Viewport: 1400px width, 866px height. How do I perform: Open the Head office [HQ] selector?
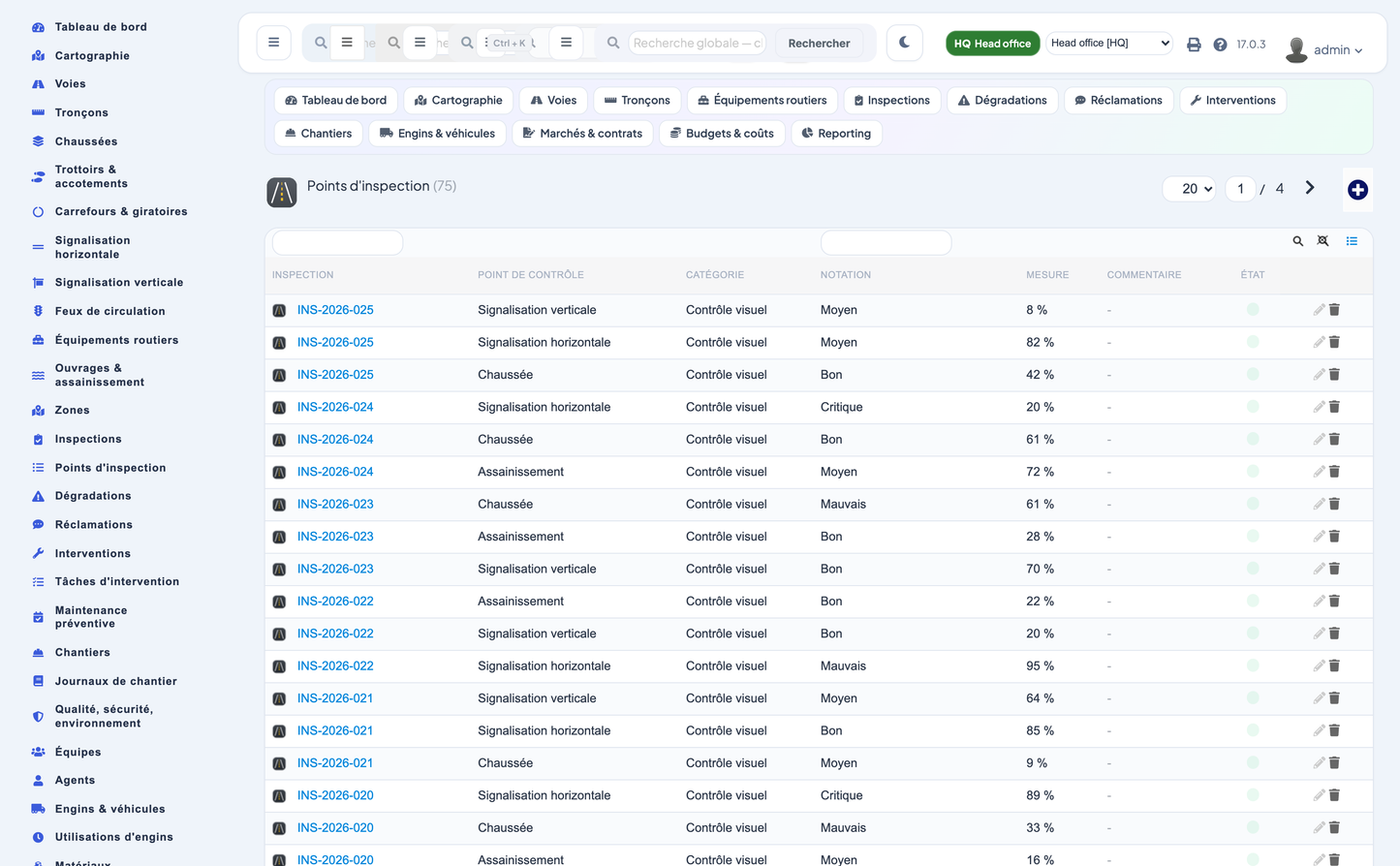coord(1110,43)
